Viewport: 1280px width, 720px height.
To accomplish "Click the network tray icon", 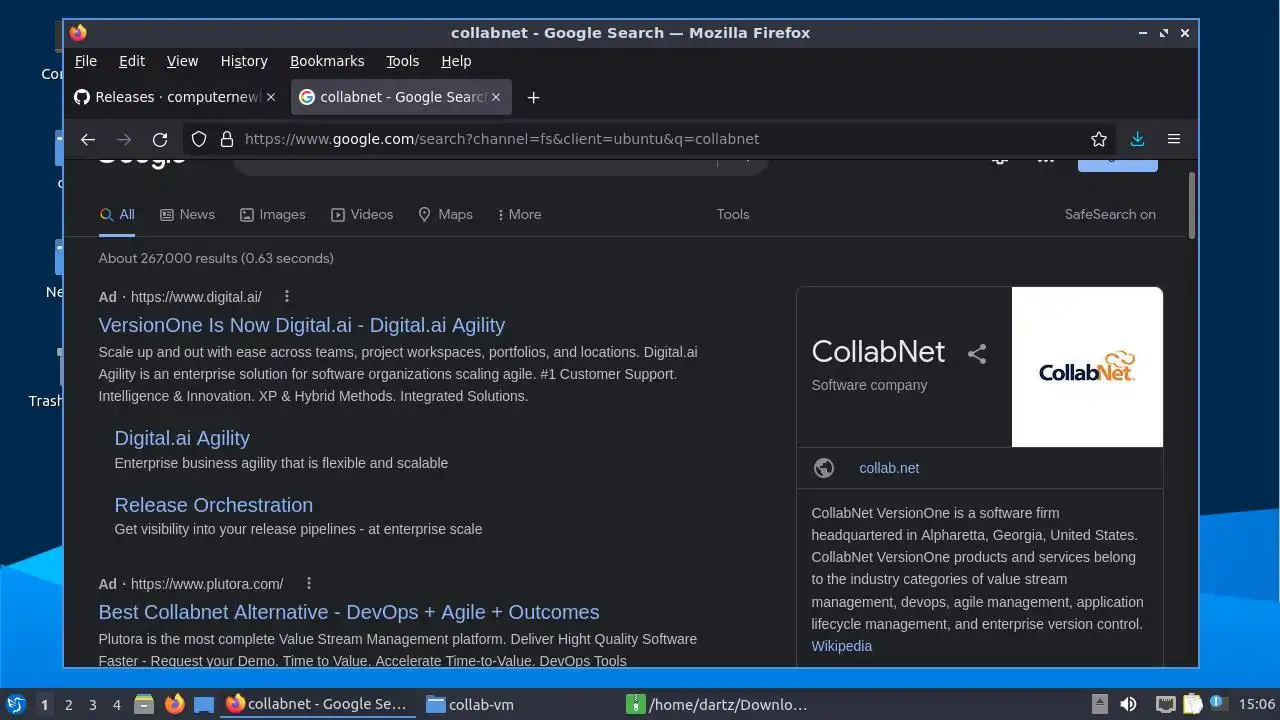I will 1165,704.
